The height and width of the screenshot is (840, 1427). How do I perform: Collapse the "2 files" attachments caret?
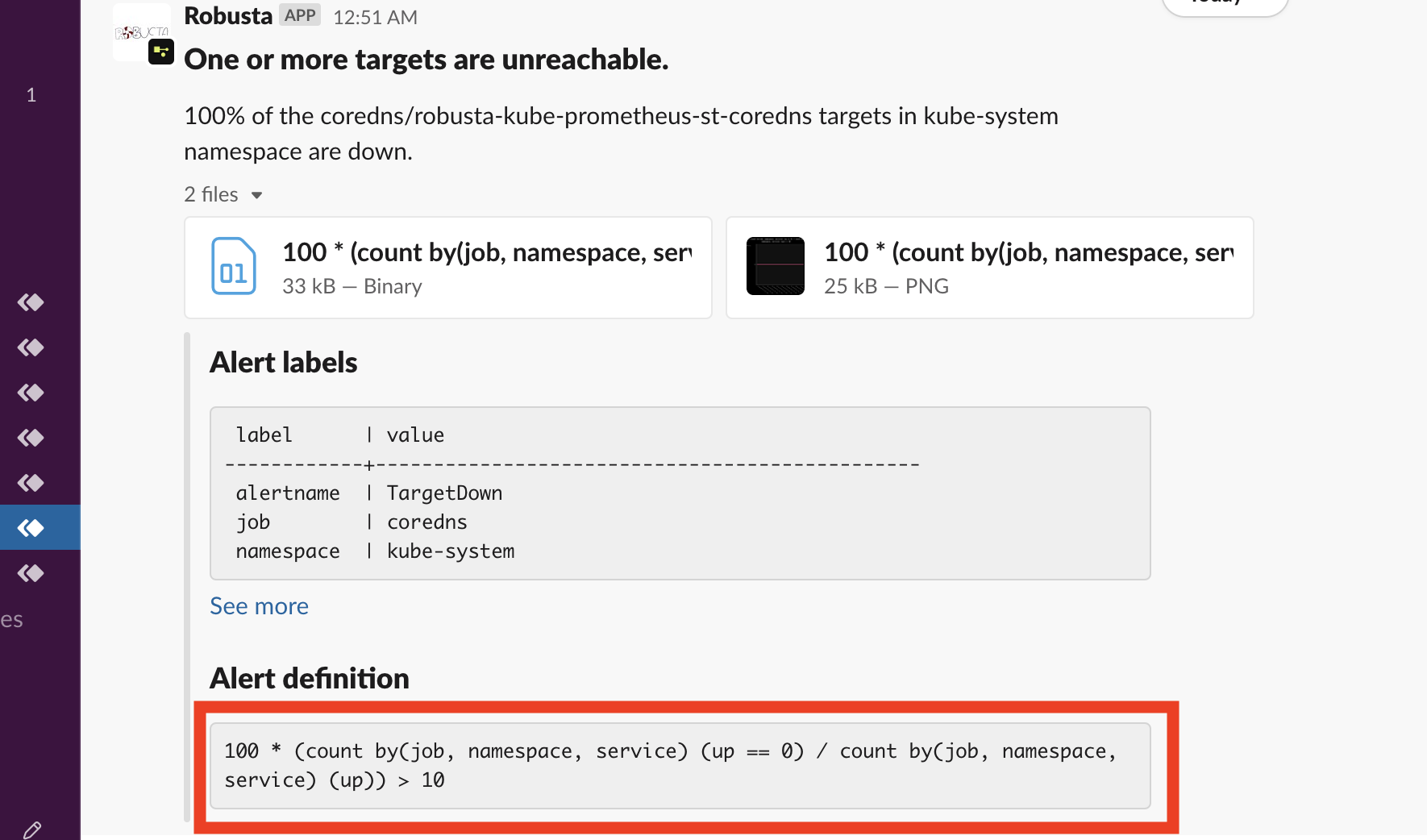[x=256, y=195]
